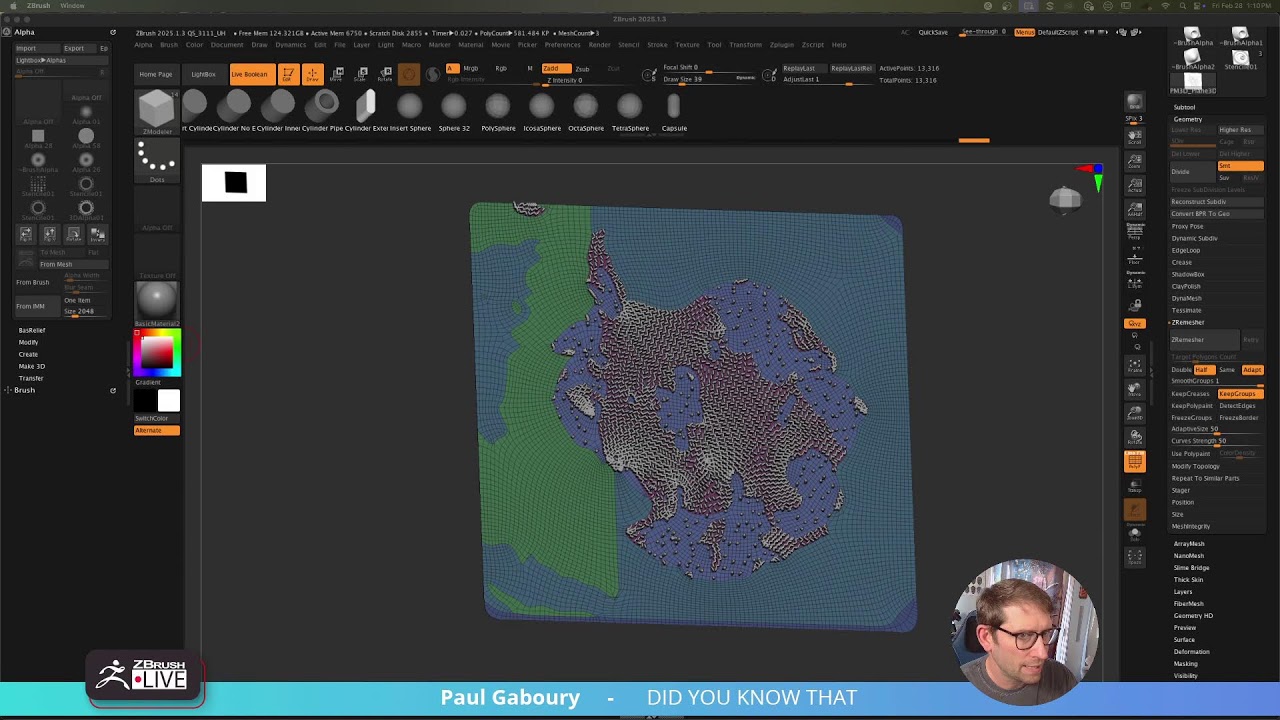
Task: Toggle Edit mode button
Action: point(288,74)
